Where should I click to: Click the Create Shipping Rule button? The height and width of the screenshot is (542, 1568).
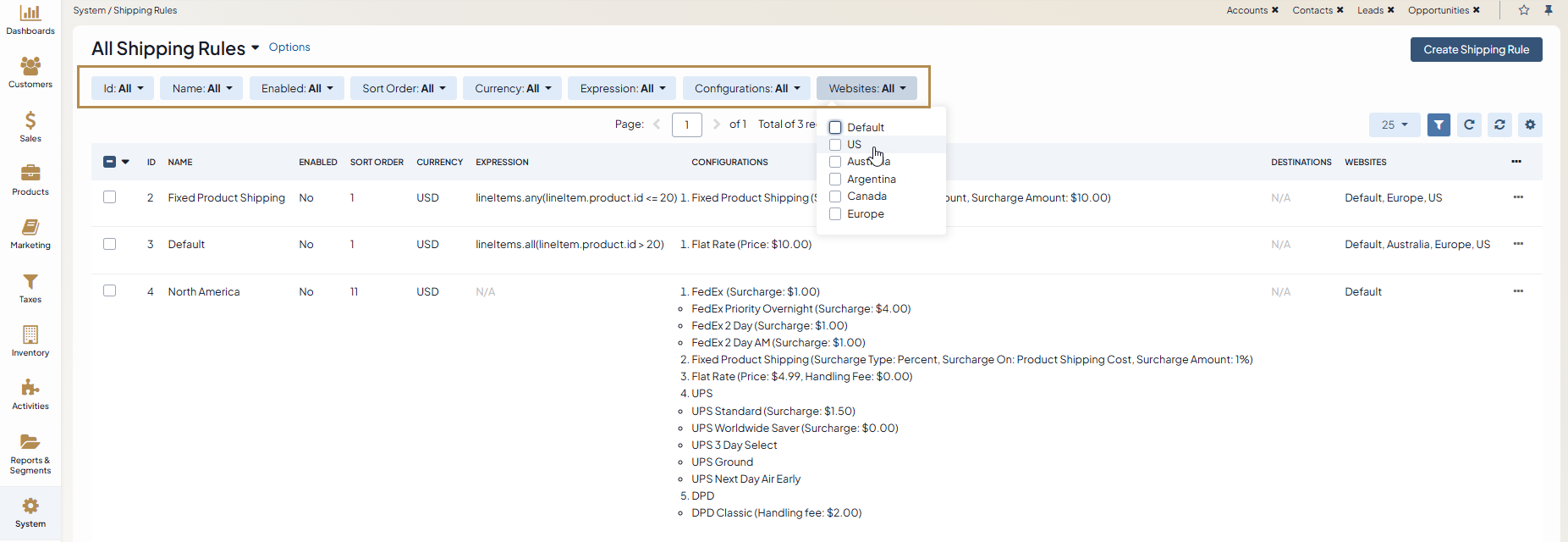1476,50
